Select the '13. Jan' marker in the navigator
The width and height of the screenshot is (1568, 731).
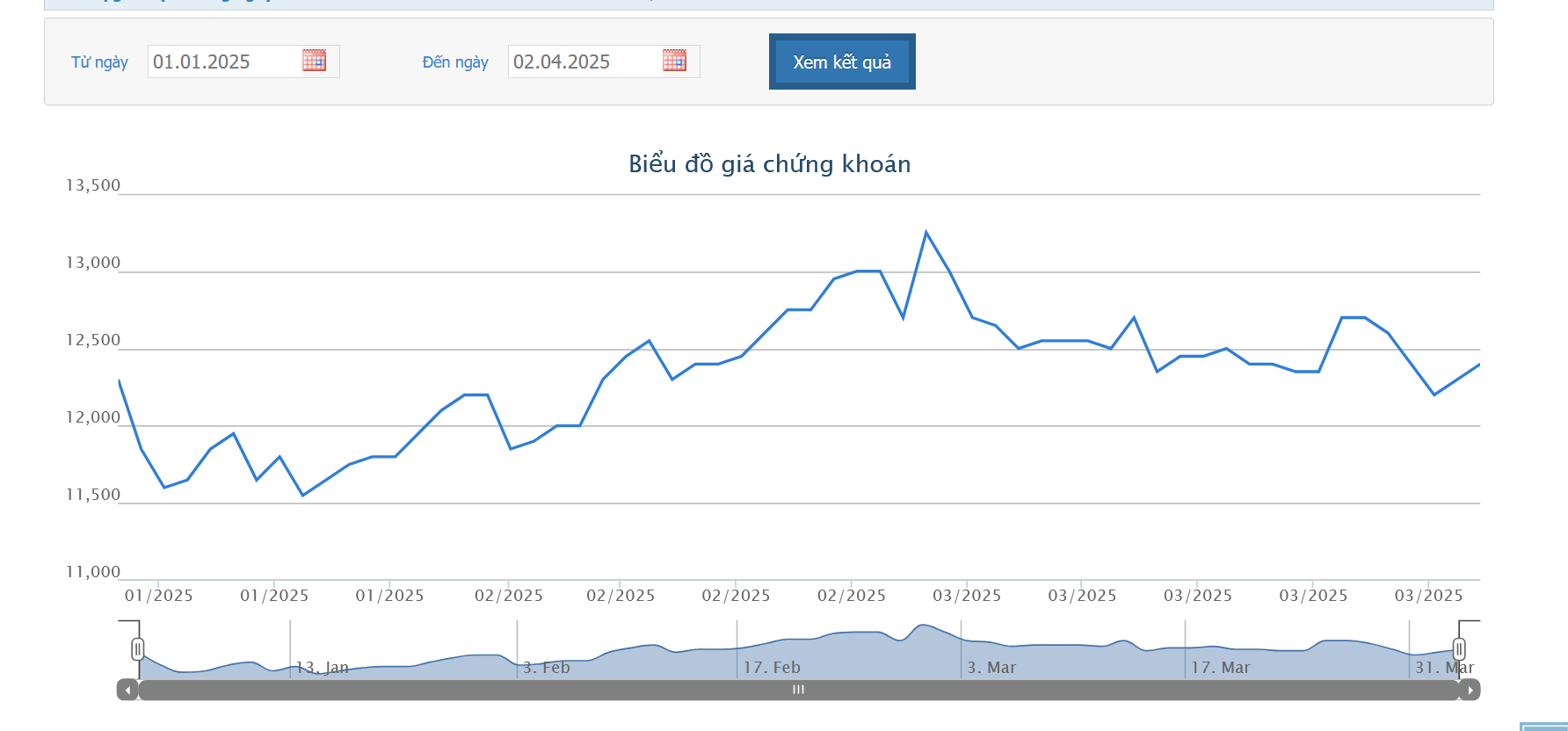[322, 668]
